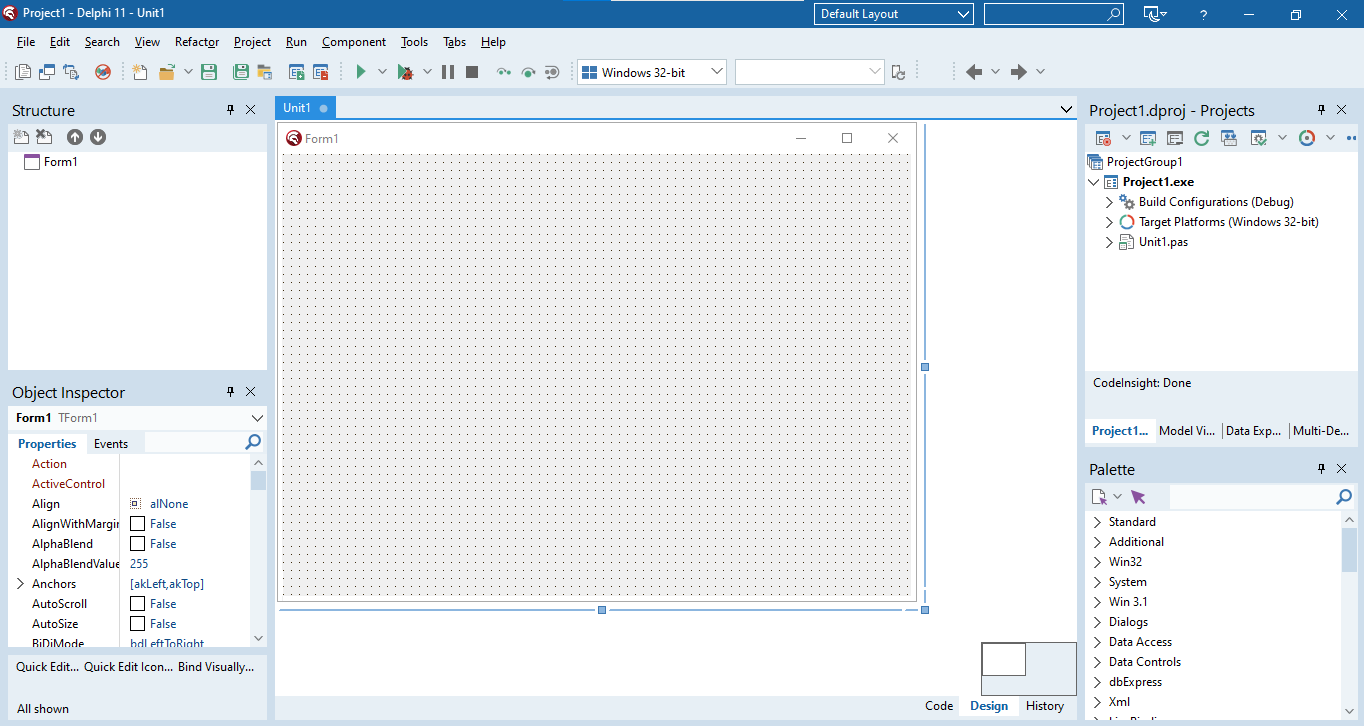
Task: Open the Tools menu
Action: point(414,42)
